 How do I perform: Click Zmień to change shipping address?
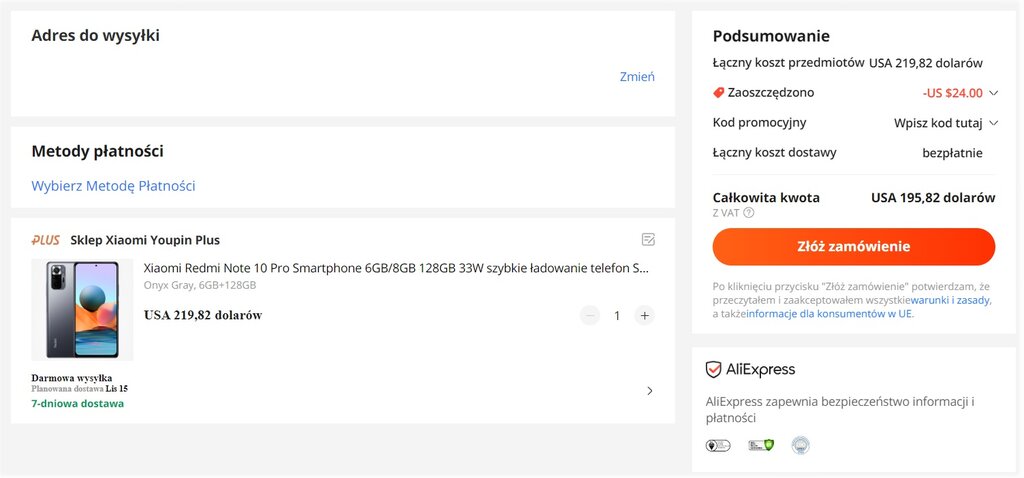[637, 76]
